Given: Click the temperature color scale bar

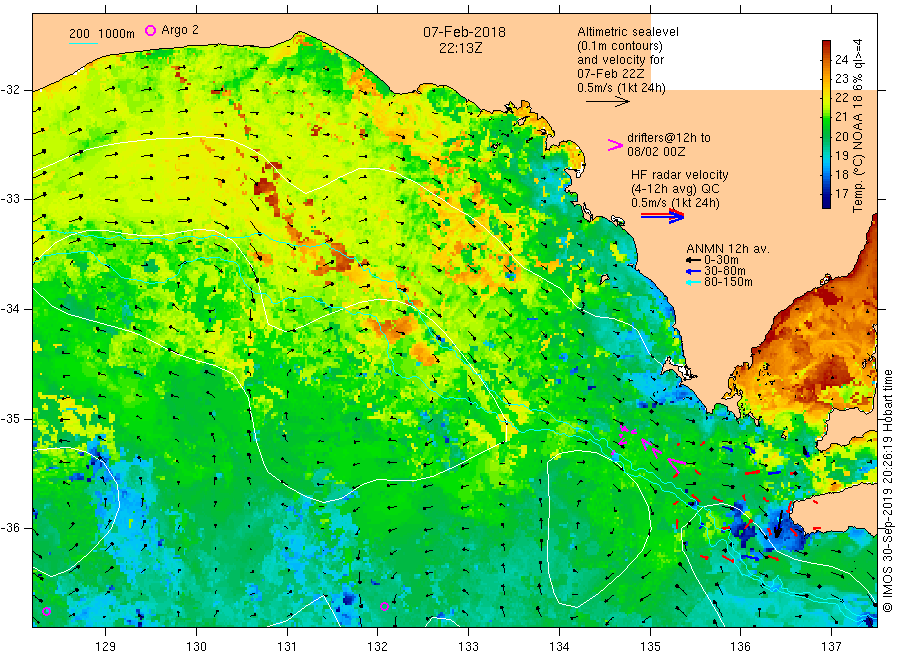Looking at the screenshot, I should [826, 124].
